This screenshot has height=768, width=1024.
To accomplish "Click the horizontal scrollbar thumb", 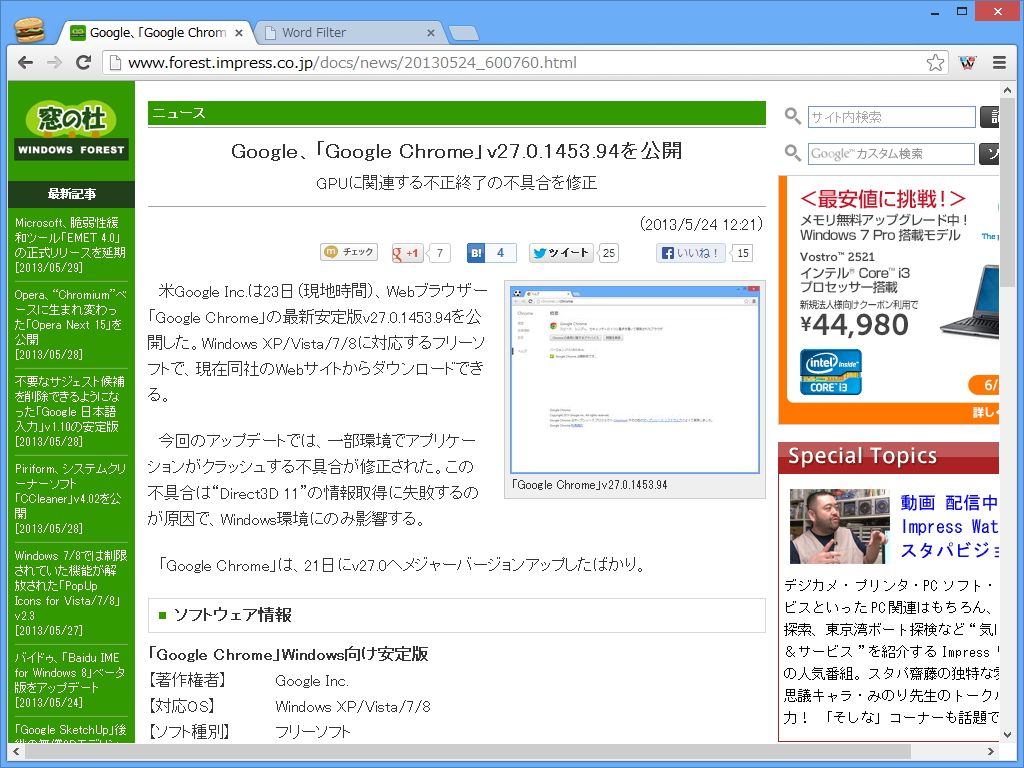I will [468, 752].
